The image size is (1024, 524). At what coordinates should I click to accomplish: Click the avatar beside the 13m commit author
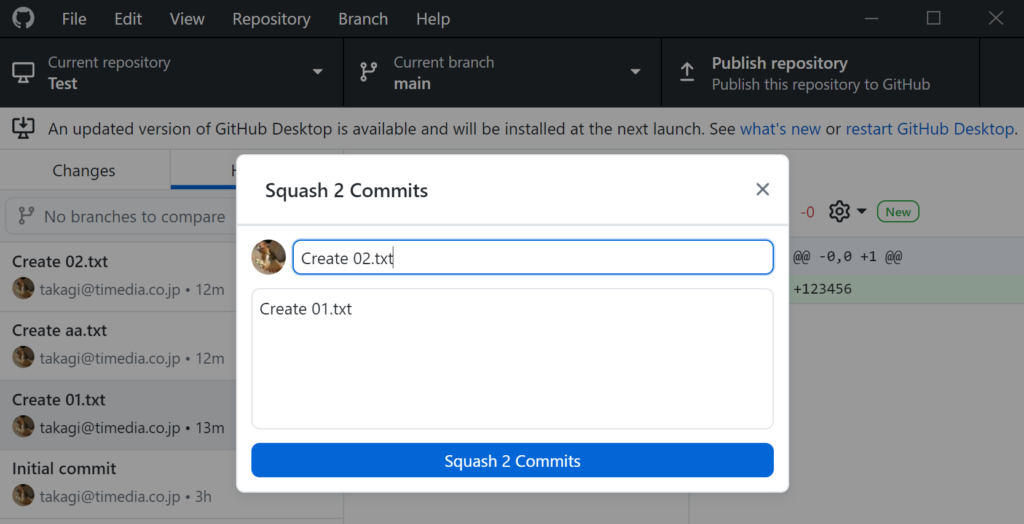click(23, 427)
